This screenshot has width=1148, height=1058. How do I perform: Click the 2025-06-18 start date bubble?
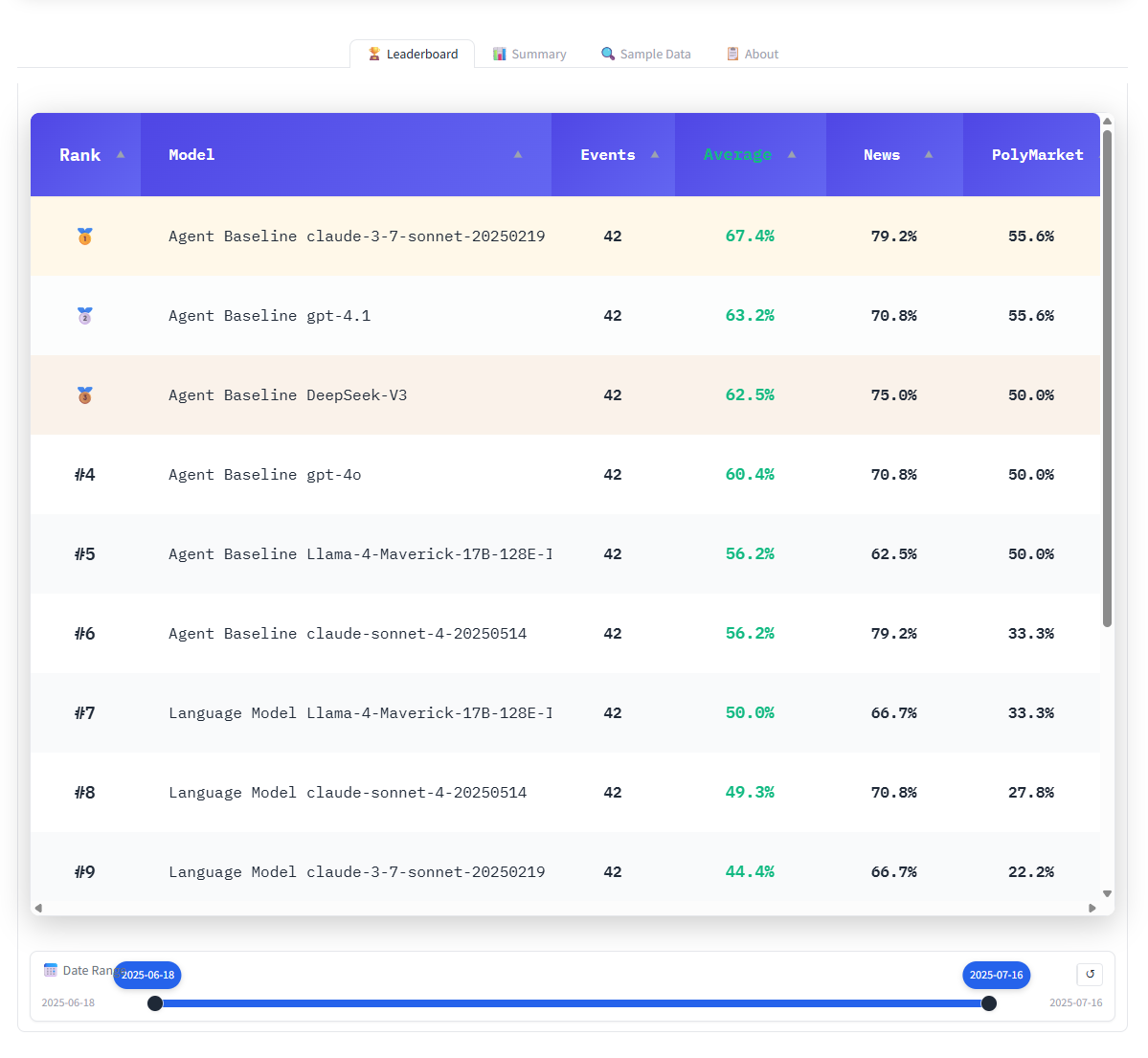pos(147,975)
